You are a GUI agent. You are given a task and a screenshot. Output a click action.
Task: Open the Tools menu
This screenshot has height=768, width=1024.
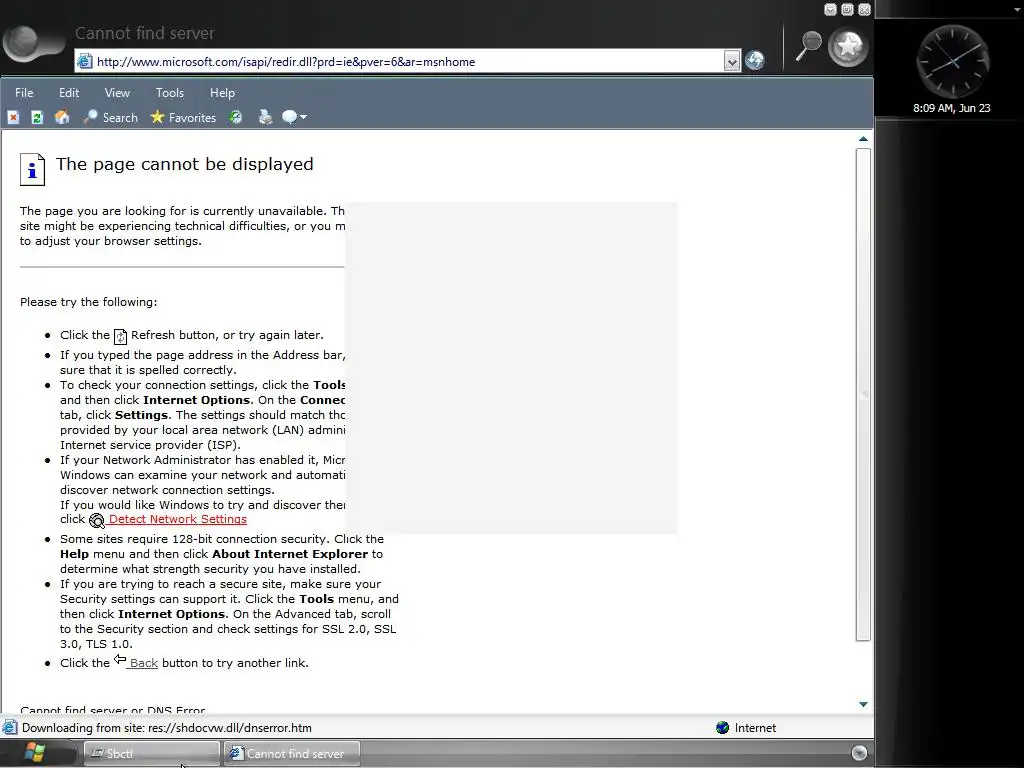tap(170, 93)
